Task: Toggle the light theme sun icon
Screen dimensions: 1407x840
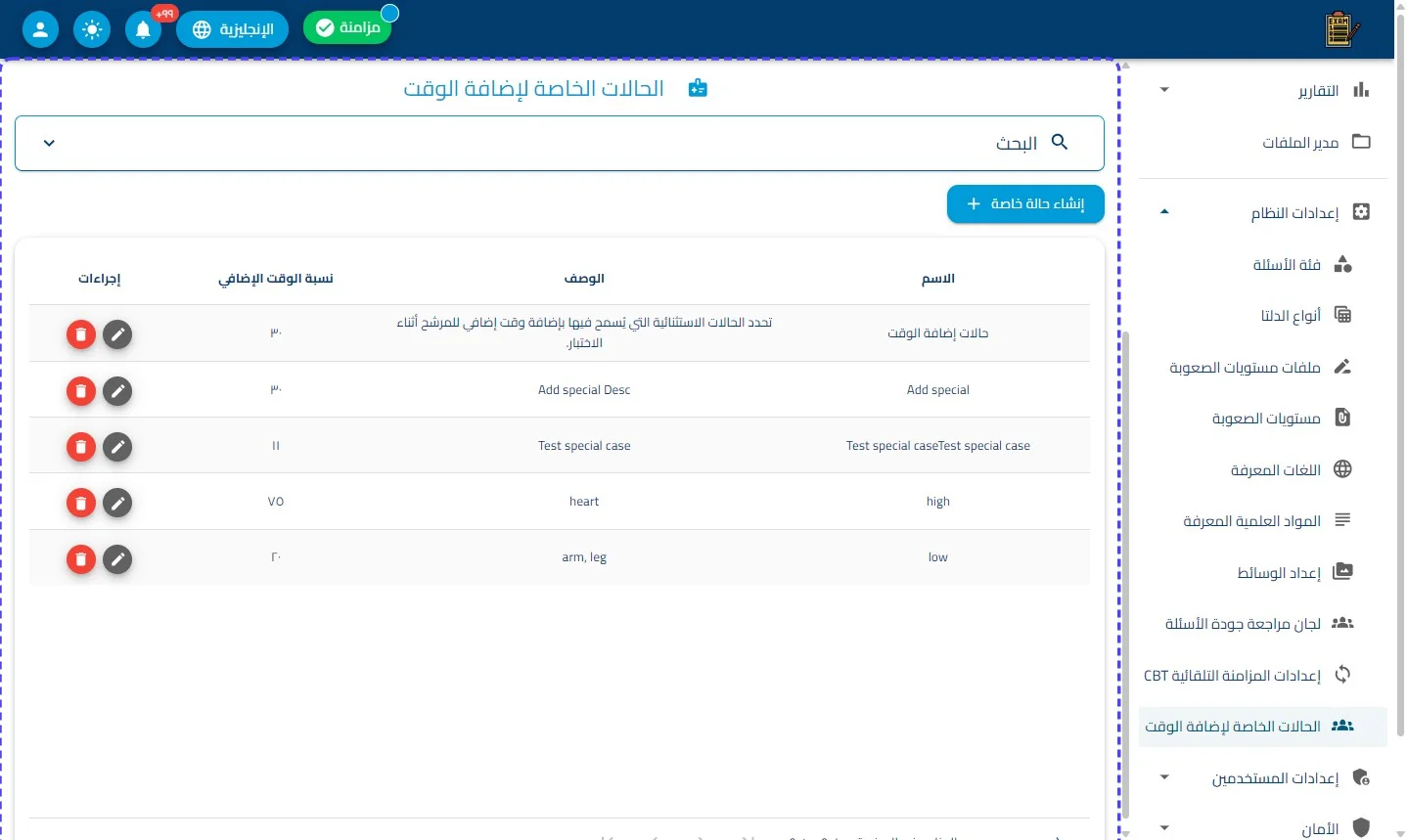Action: point(92,29)
